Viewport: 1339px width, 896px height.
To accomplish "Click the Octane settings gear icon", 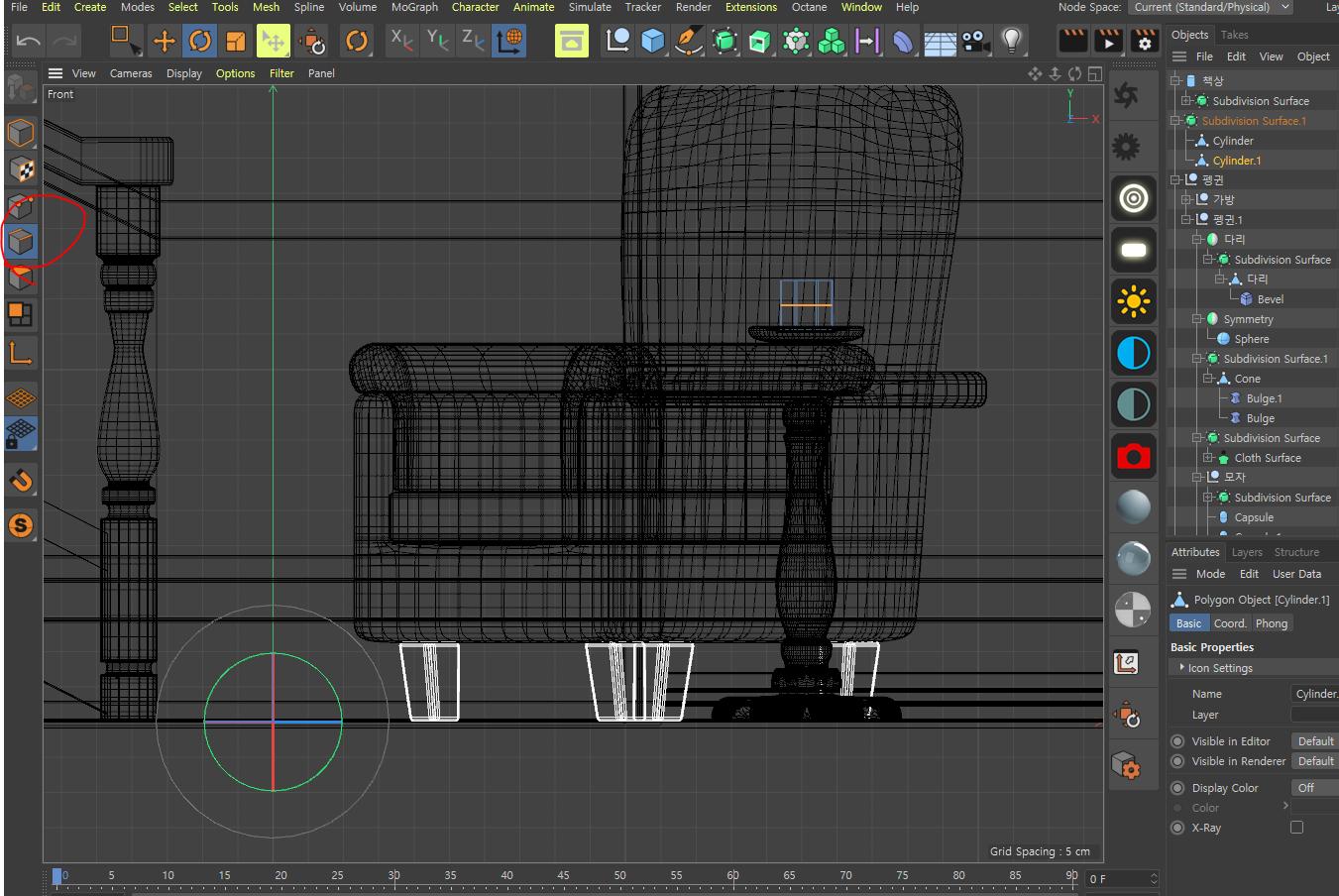I will coord(1126,147).
